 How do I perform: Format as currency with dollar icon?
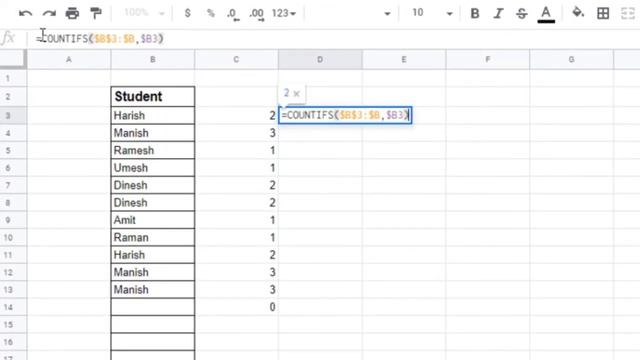187,13
